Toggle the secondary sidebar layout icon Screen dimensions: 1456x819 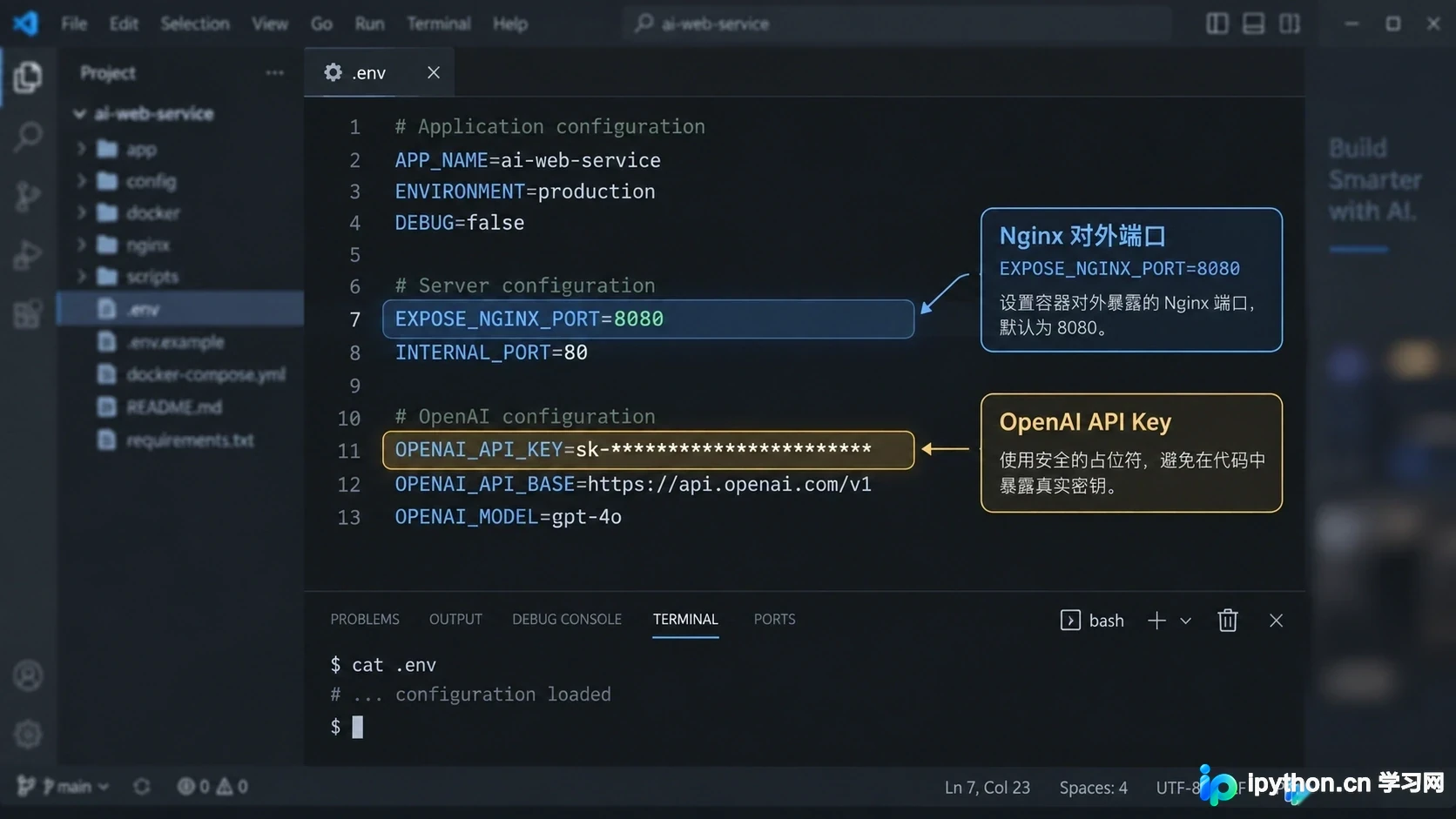1290,23
